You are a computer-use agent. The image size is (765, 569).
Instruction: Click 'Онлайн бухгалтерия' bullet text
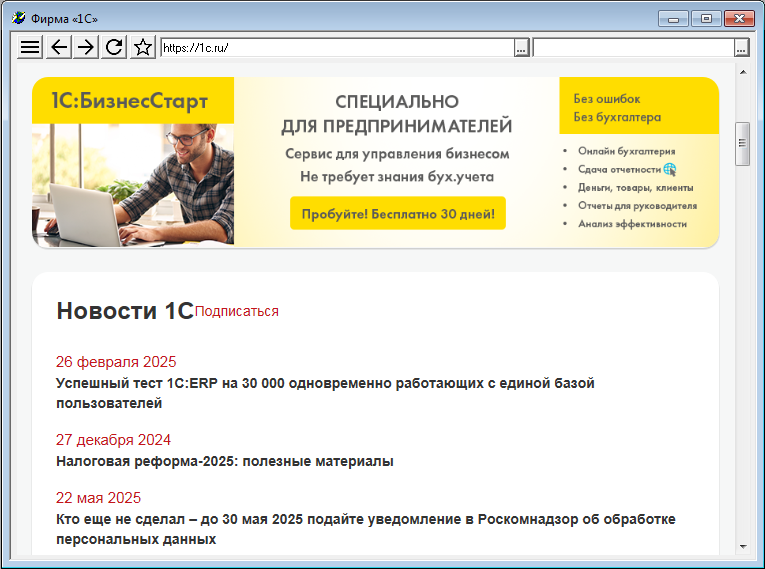(x=626, y=151)
